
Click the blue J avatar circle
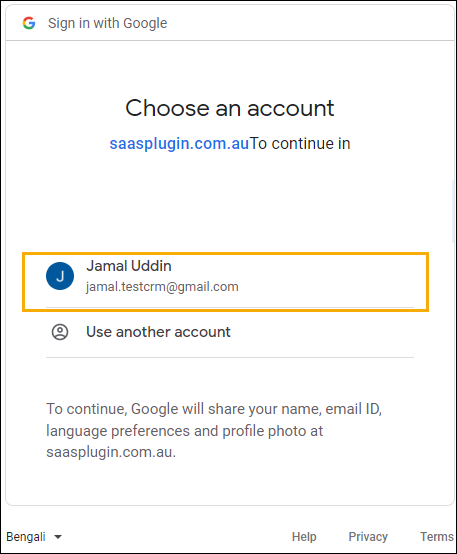point(60,276)
